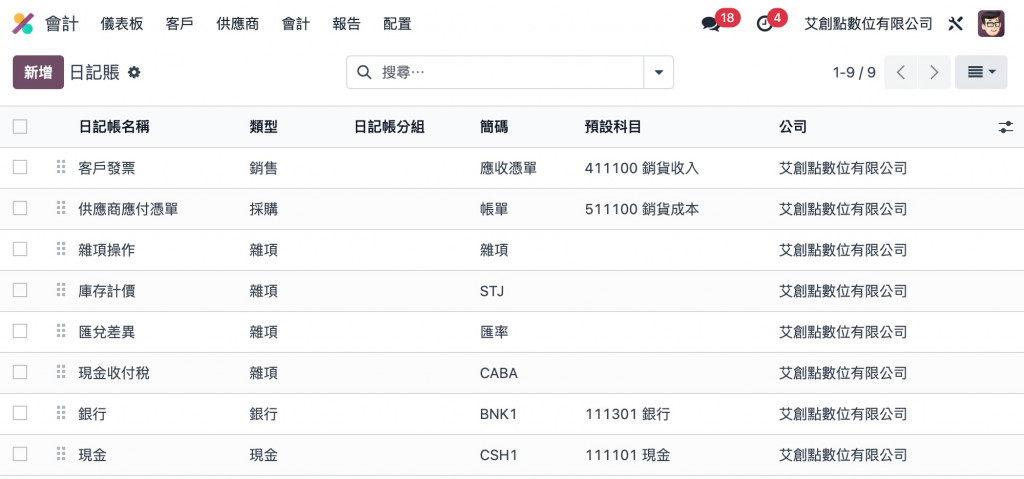Image resolution: width=1024 pixels, height=479 pixels.
Task: Check the box for the 庫存計價 row
Action: (x=20, y=290)
